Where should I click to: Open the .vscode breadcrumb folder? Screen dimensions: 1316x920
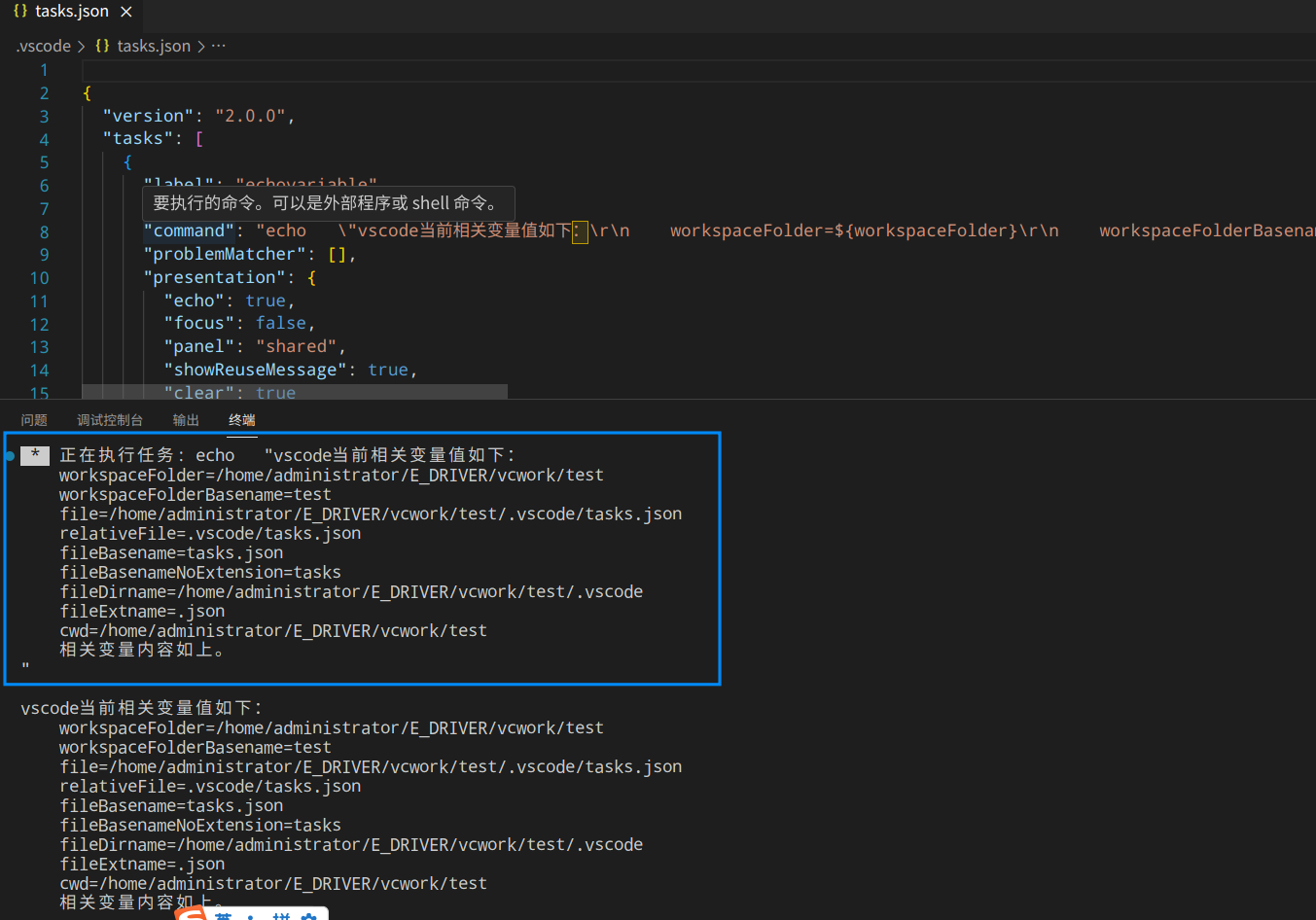(44, 46)
